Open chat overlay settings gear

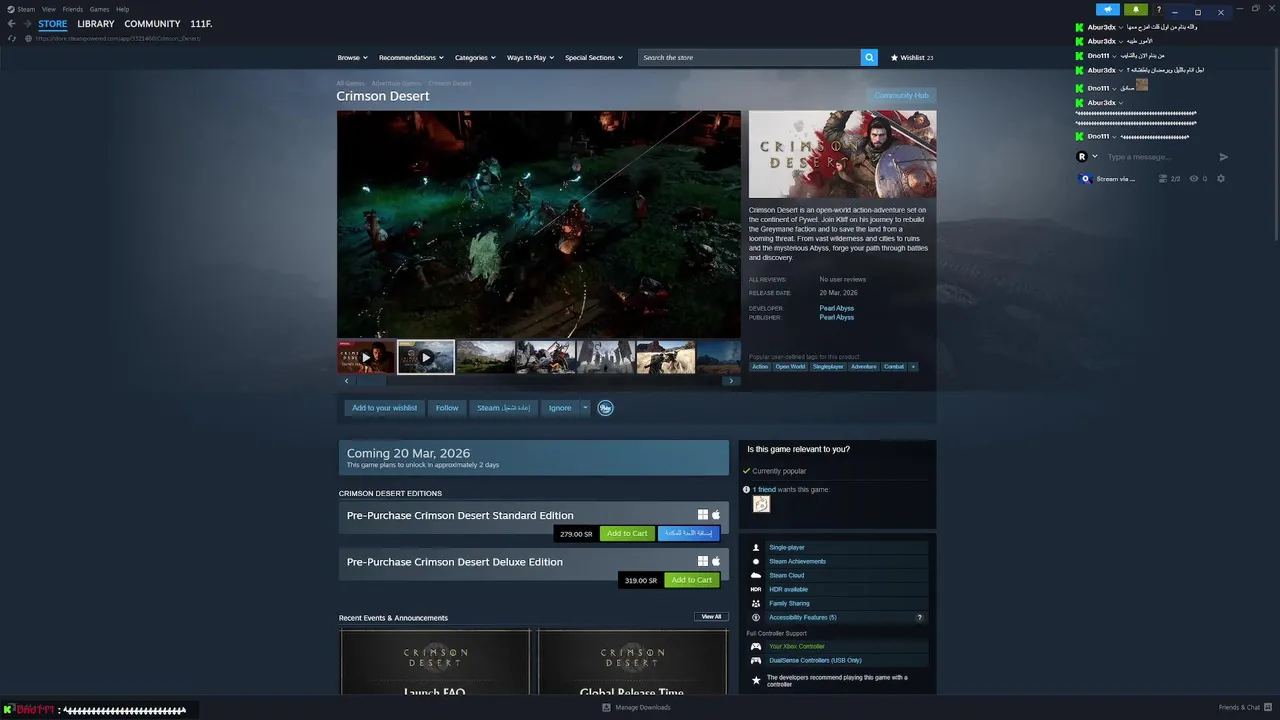tap(1220, 179)
